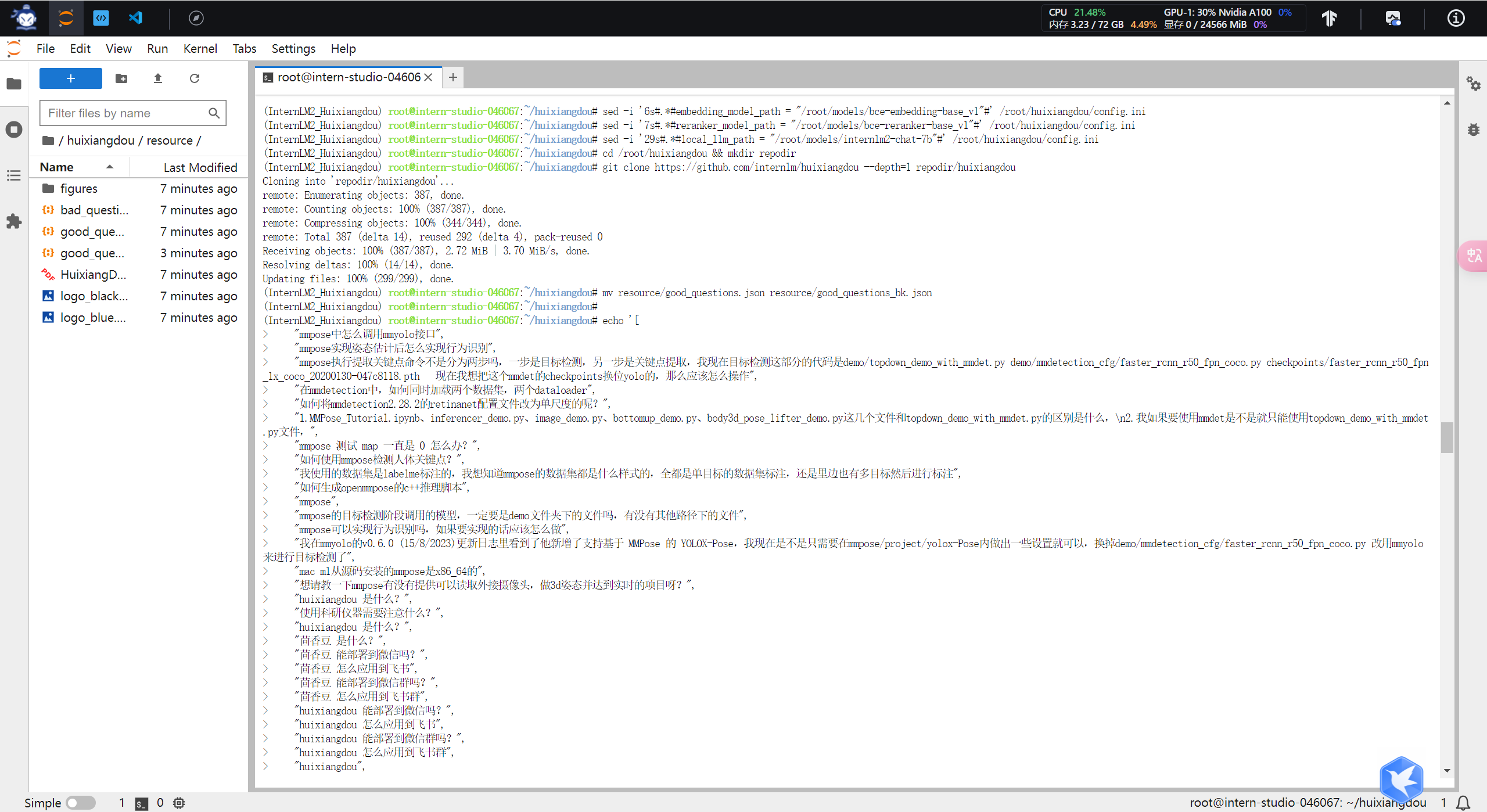Click the Upload Files icon
Image resolution: width=1487 pixels, height=812 pixels.
[x=158, y=78]
